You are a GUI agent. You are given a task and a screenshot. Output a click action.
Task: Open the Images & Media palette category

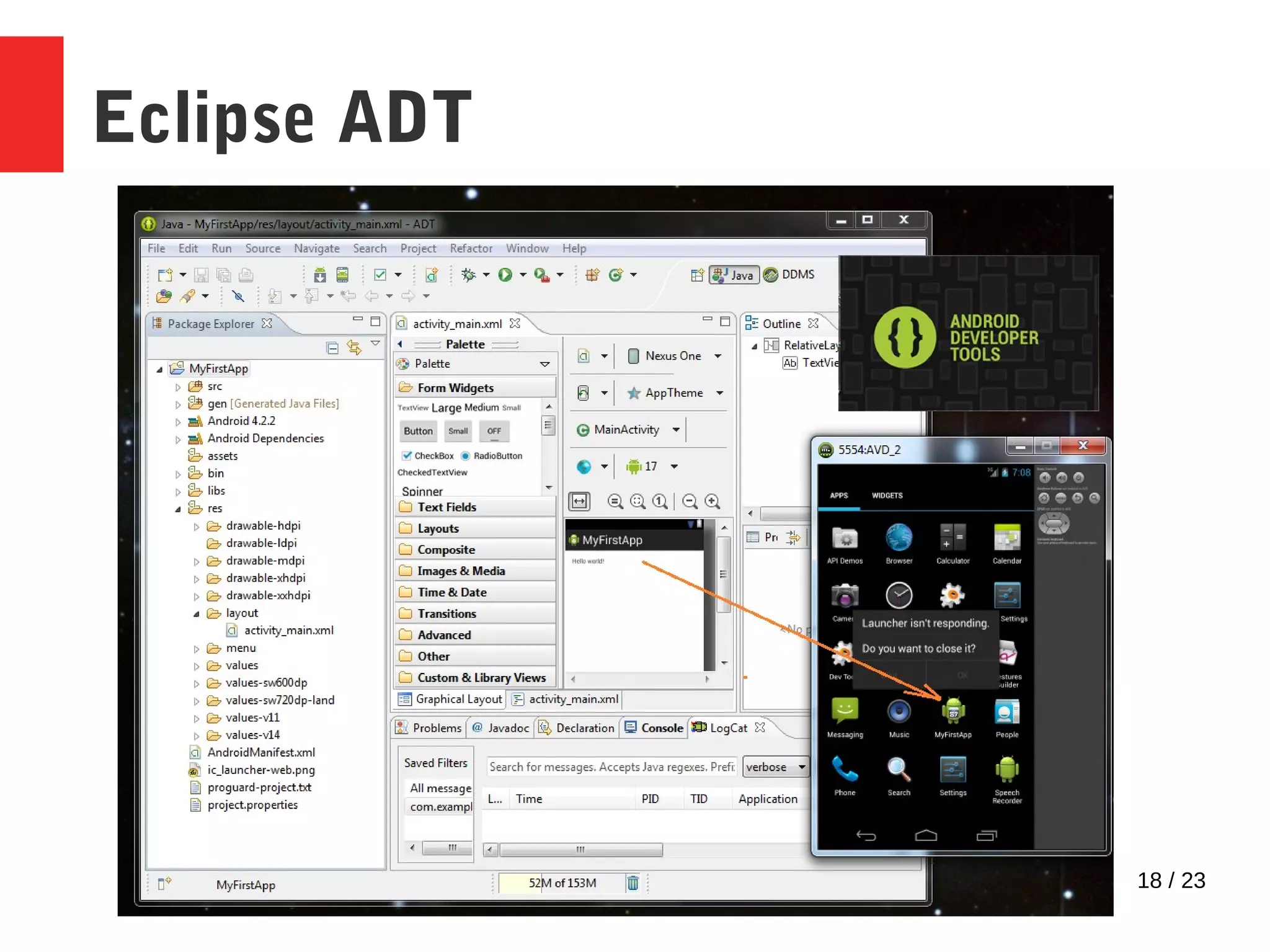pos(475,571)
